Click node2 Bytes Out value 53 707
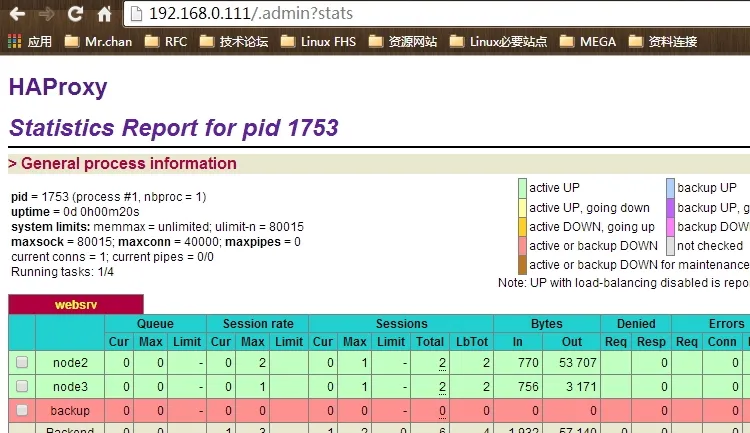 pos(578,363)
